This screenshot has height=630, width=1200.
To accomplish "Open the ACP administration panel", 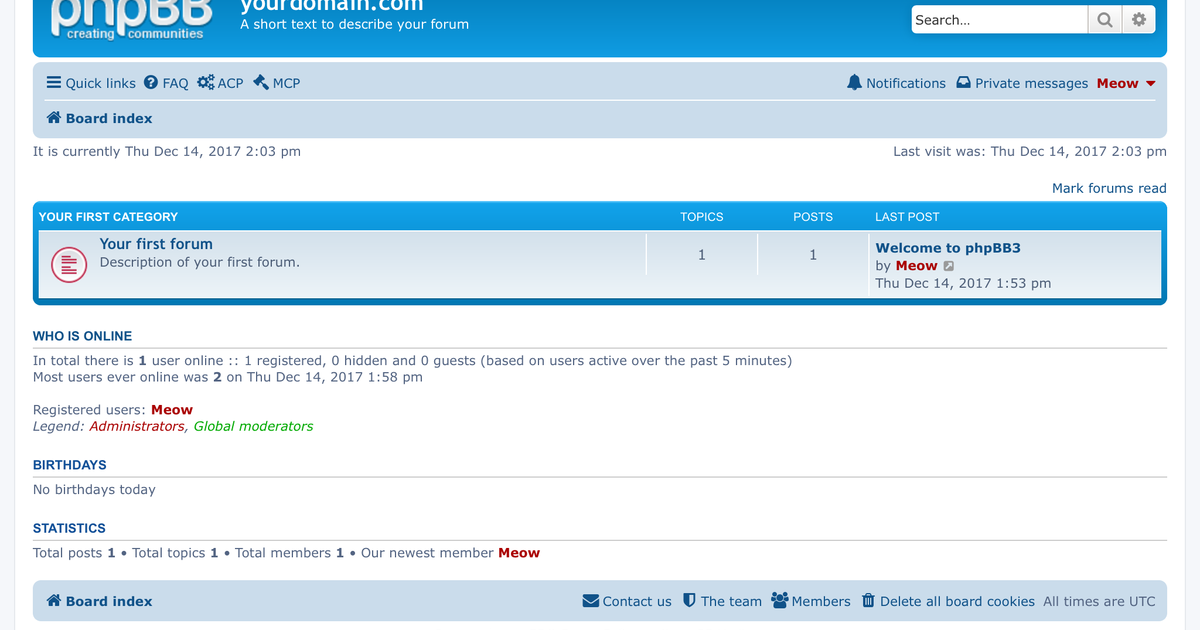I will click(220, 83).
